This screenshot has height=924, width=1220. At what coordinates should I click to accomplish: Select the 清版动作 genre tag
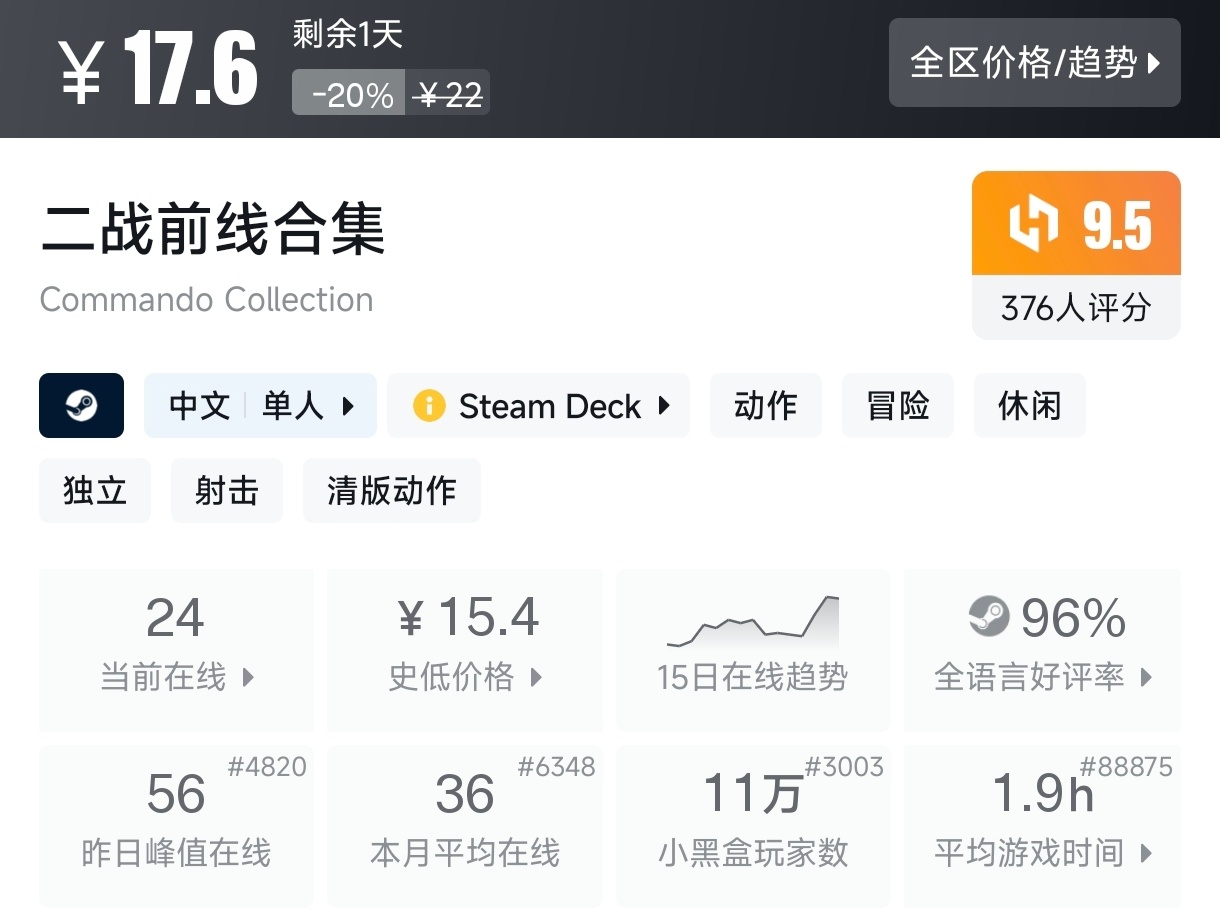pyautogui.click(x=391, y=491)
